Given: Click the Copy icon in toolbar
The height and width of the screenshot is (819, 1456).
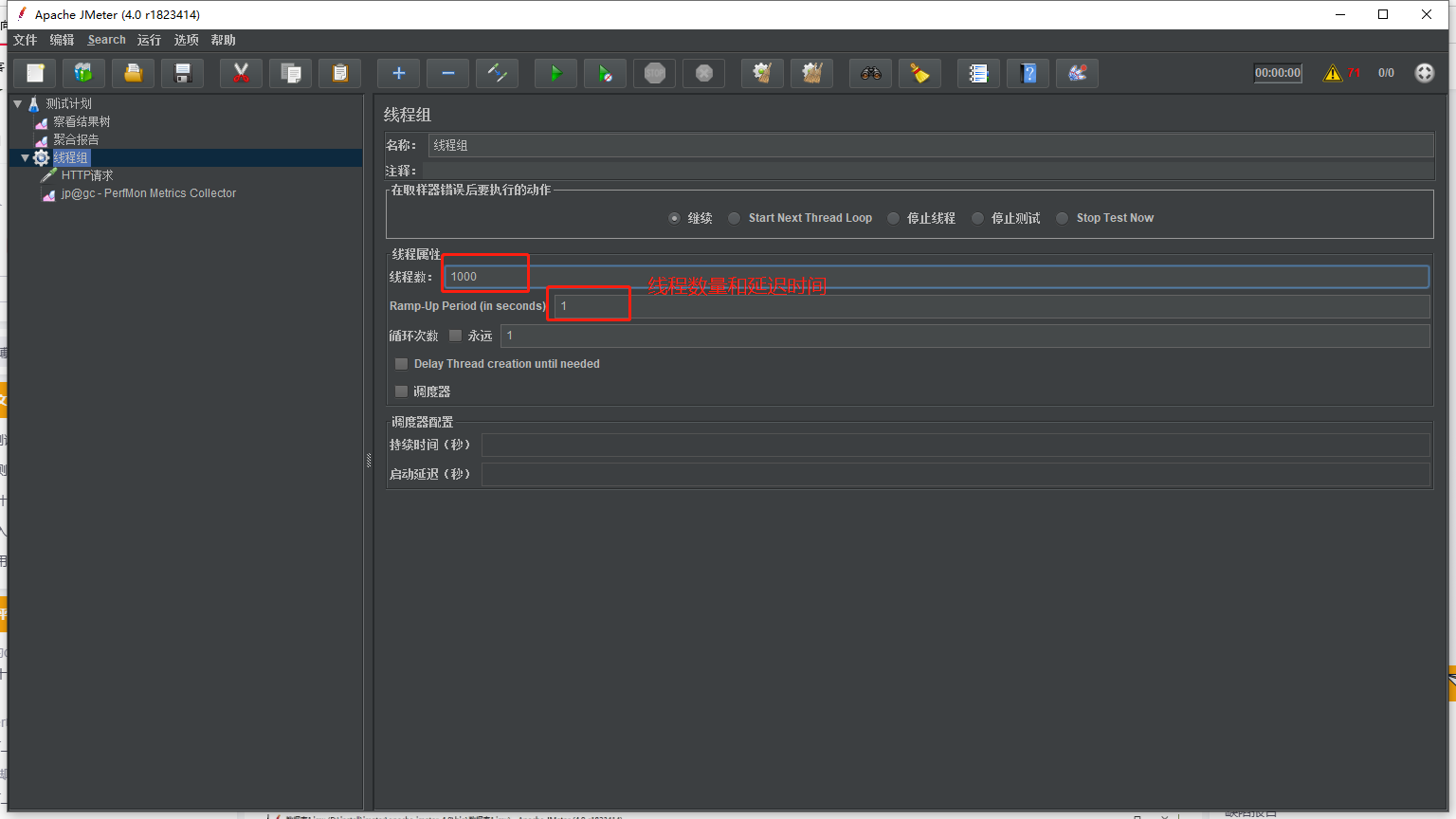Looking at the screenshot, I should [x=290, y=73].
